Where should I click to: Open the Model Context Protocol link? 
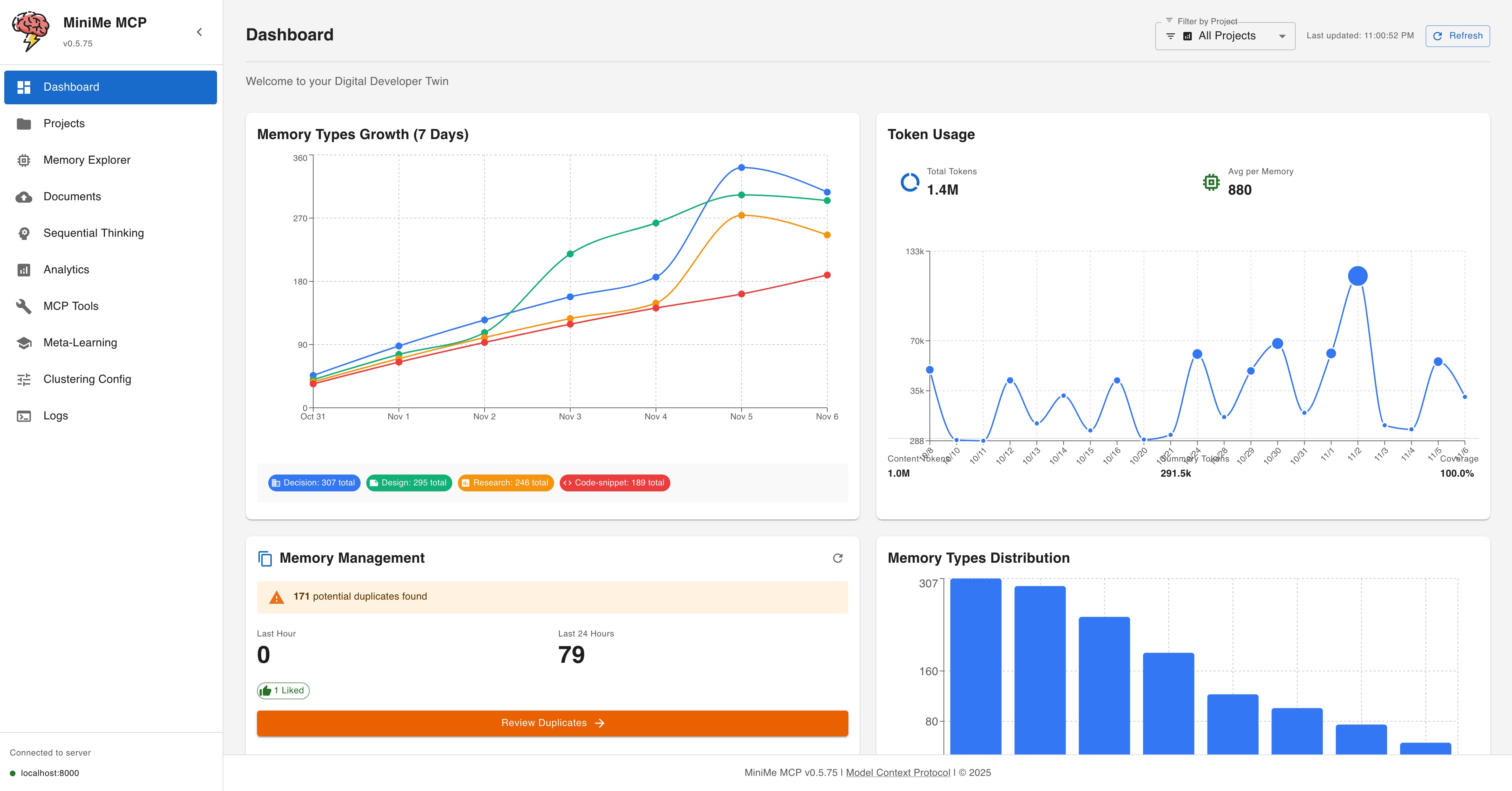898,772
